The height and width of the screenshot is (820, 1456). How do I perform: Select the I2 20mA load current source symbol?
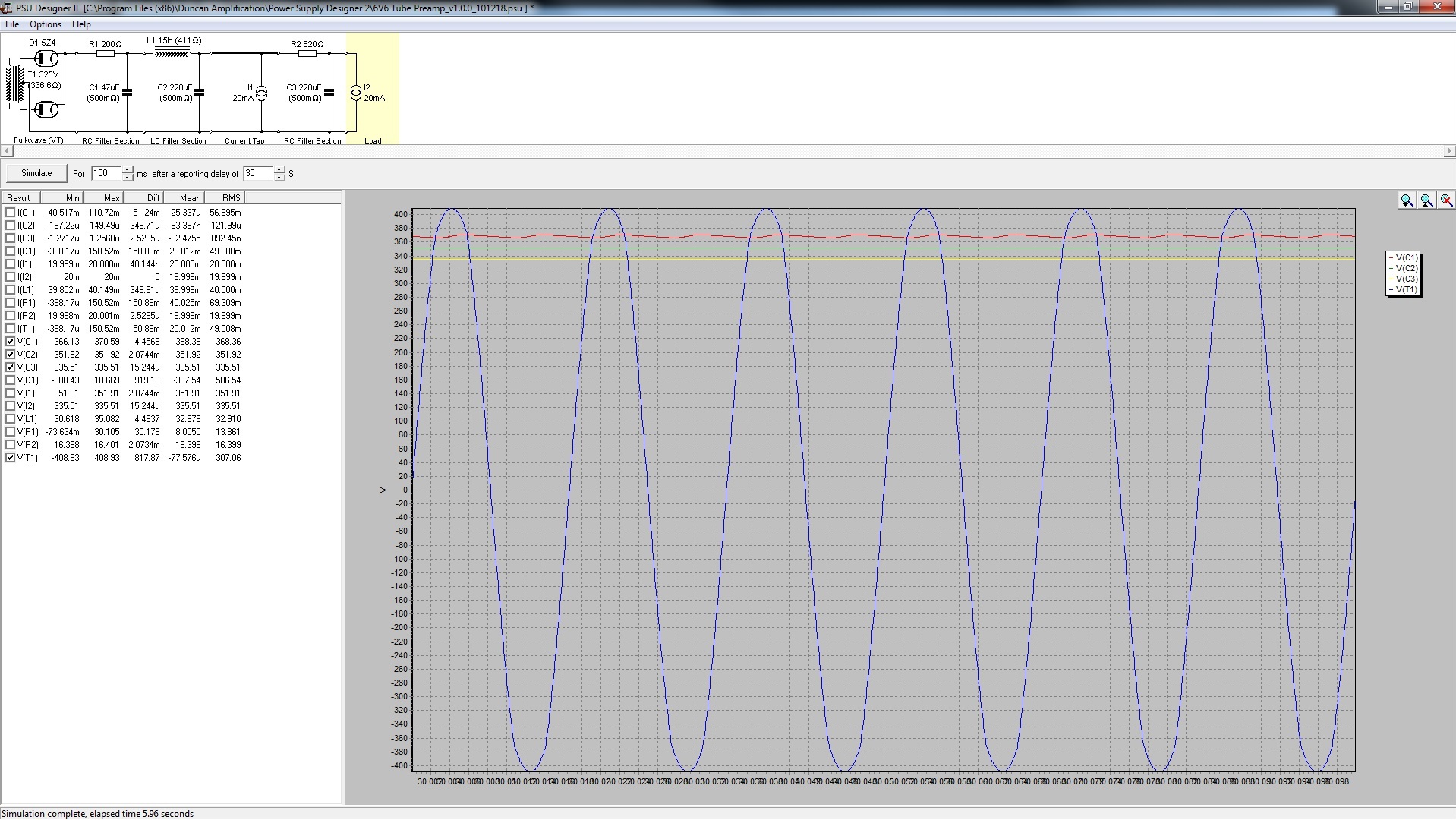(x=355, y=93)
